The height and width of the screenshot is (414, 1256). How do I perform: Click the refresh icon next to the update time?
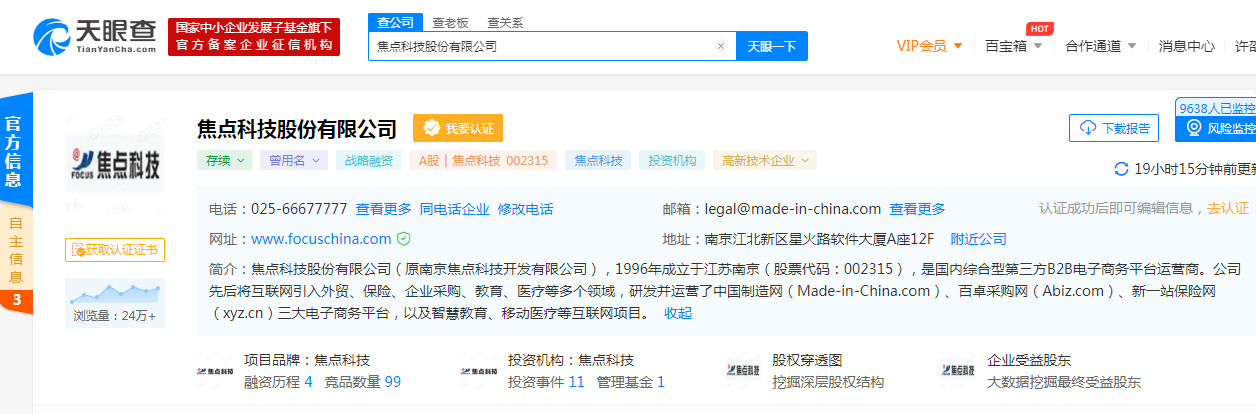[1122, 169]
